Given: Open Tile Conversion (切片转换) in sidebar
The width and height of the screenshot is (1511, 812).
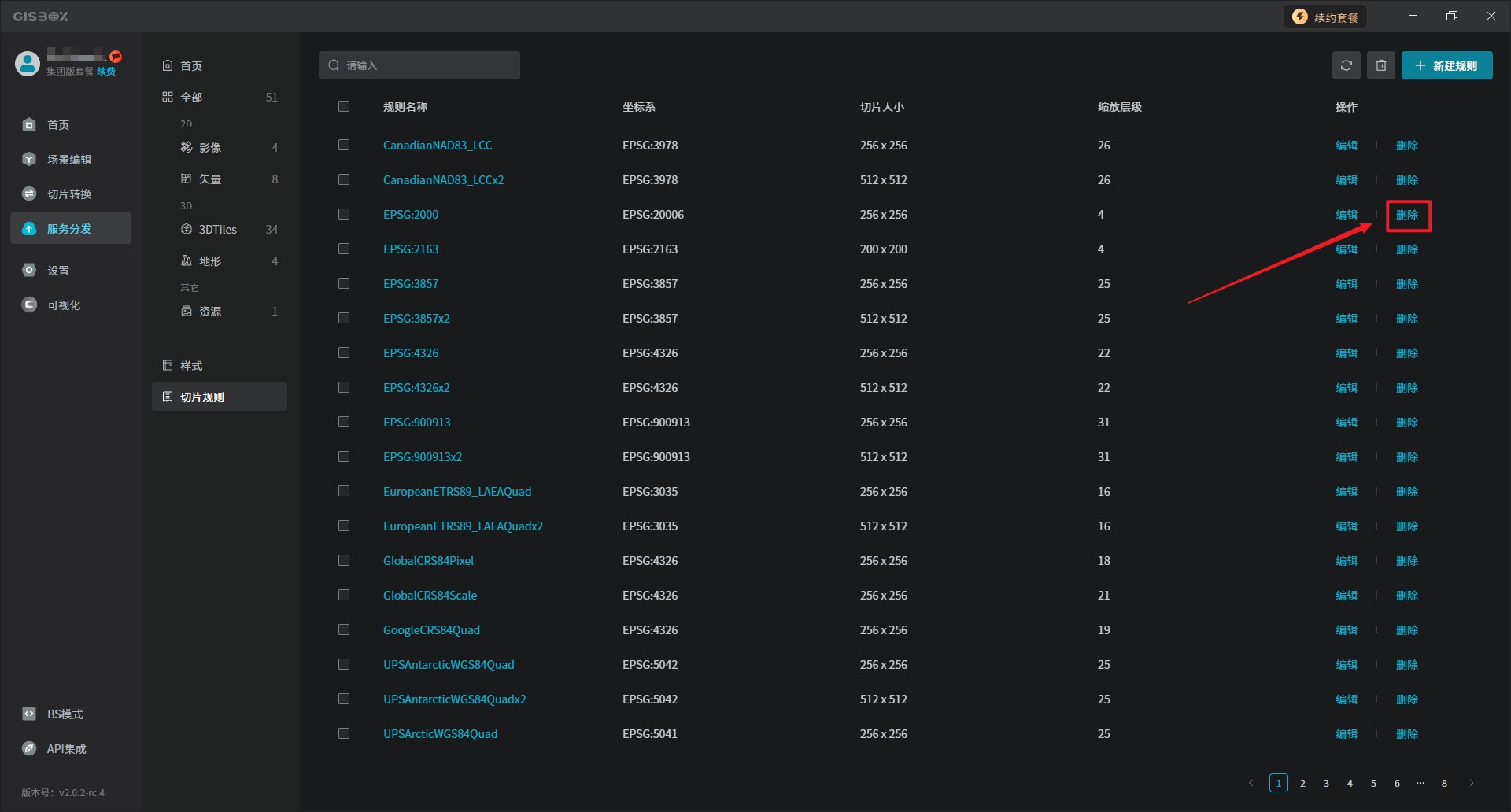Looking at the screenshot, I should coord(68,194).
